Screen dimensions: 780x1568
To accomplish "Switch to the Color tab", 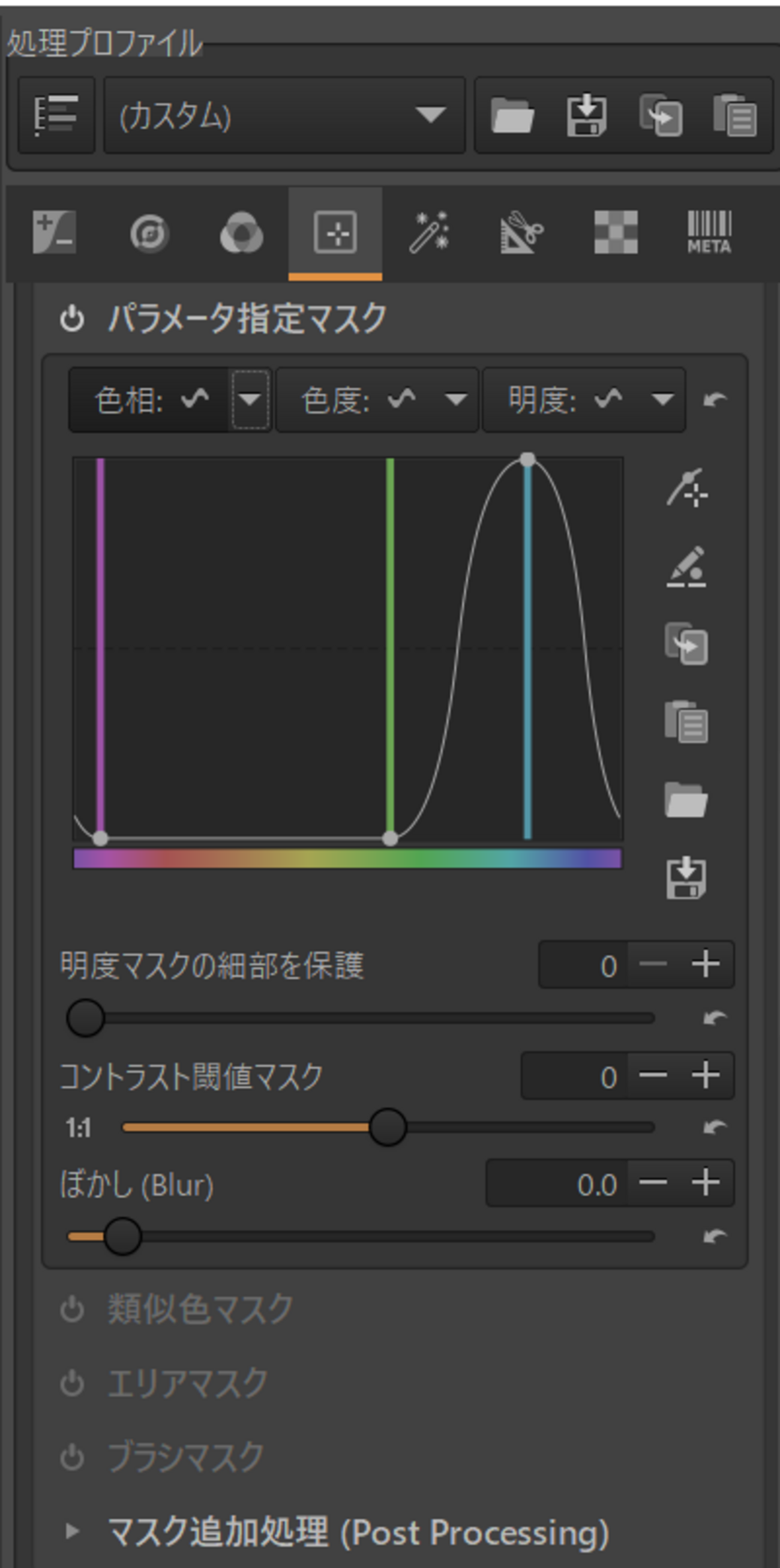I will coord(242,232).
